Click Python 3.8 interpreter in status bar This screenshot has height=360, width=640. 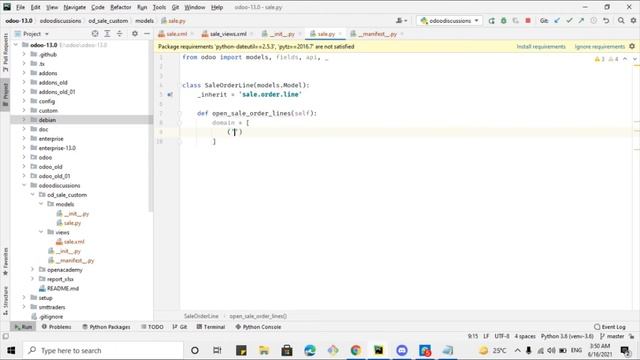tap(567, 336)
